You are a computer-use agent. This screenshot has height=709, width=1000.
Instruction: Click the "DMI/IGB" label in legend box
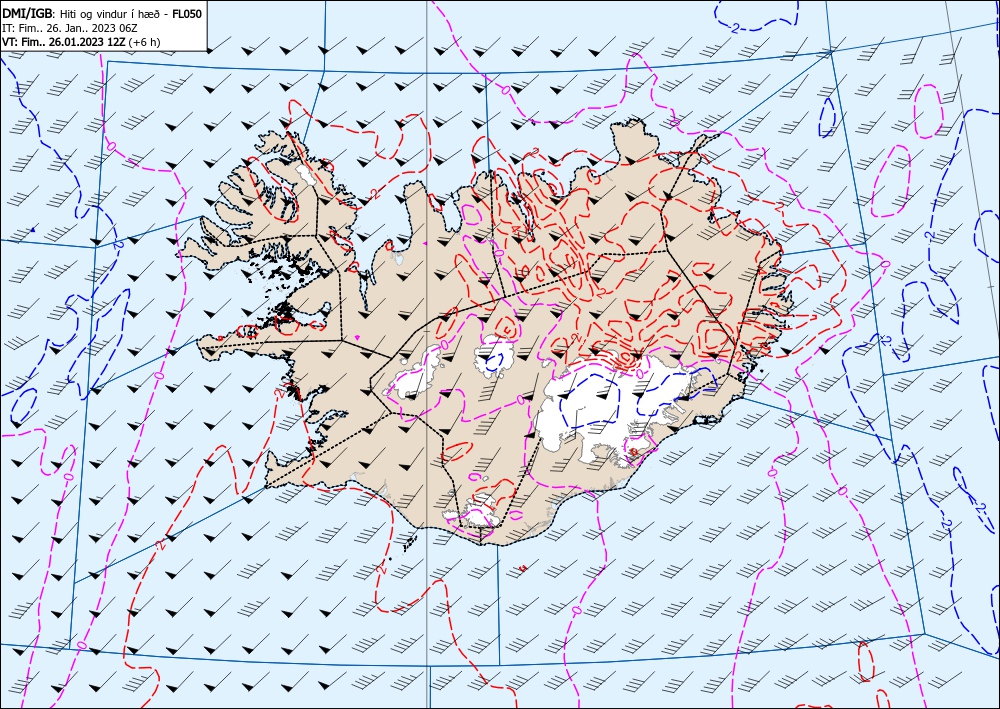(x=27, y=13)
